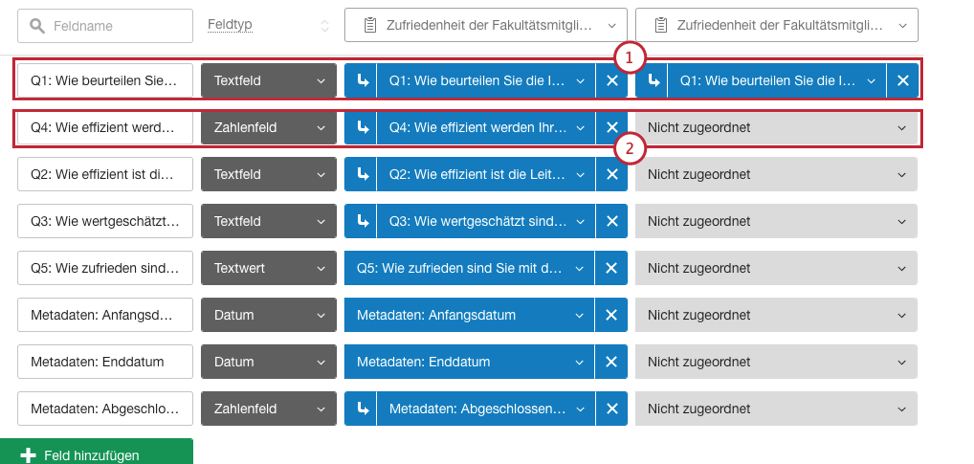The image size is (974, 464).
Task: Remove the Q3 mapping using X icon
Action: [612, 221]
